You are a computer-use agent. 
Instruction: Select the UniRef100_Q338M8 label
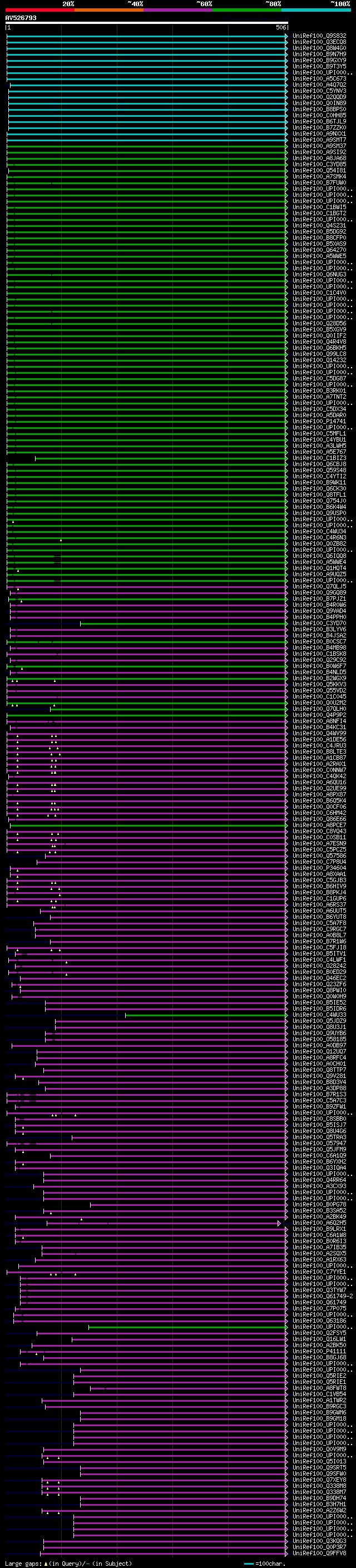(319, 1486)
